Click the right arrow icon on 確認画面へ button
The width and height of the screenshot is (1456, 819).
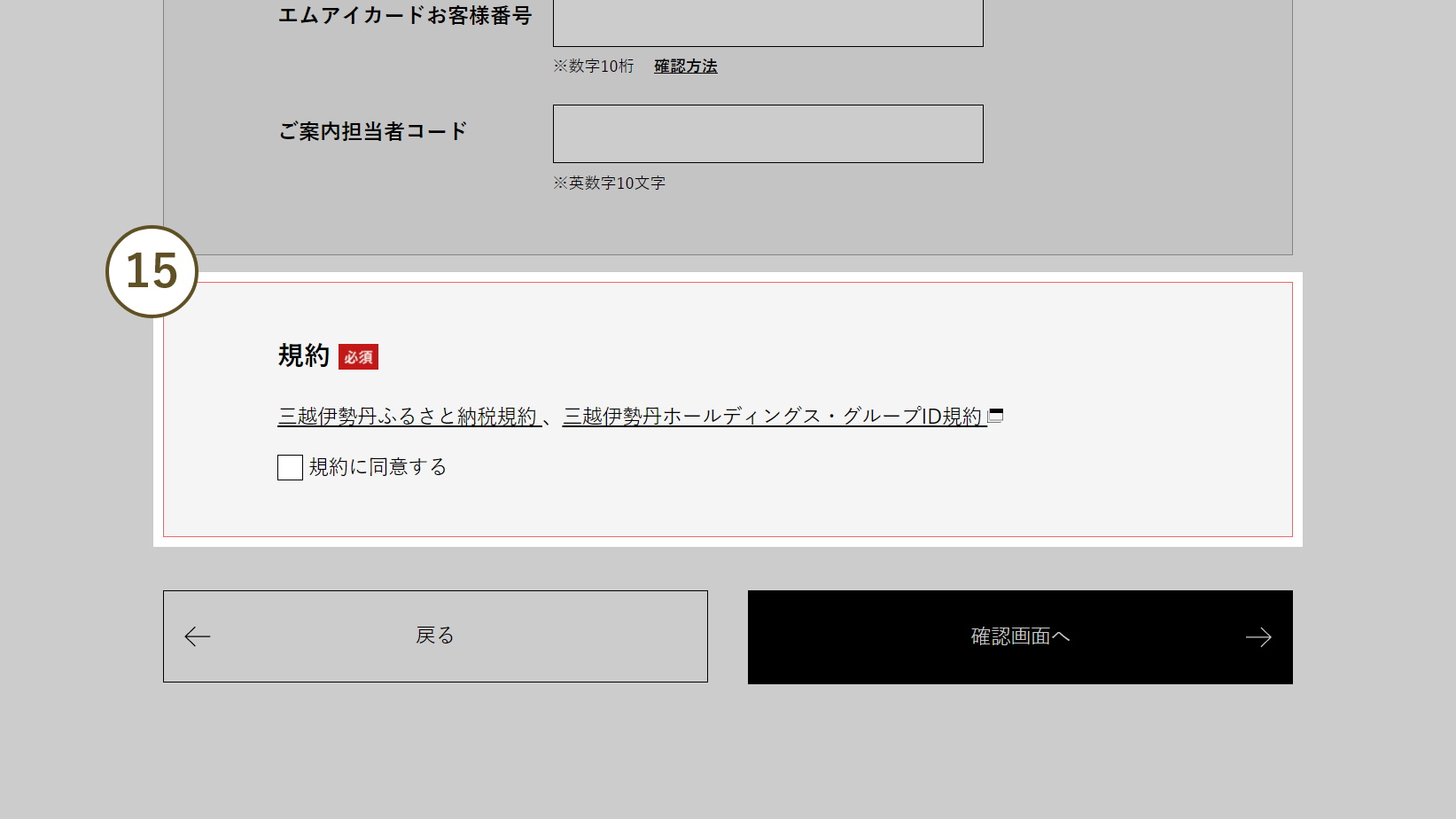1257,637
